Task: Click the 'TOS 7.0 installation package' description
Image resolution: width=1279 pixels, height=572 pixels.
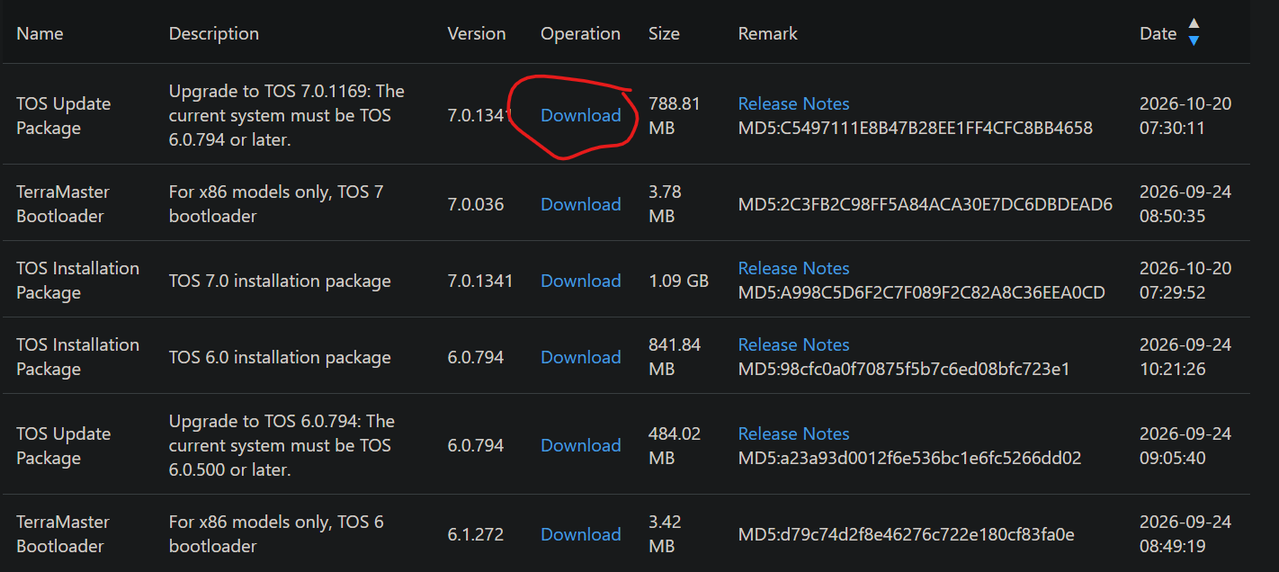Action: 280,281
